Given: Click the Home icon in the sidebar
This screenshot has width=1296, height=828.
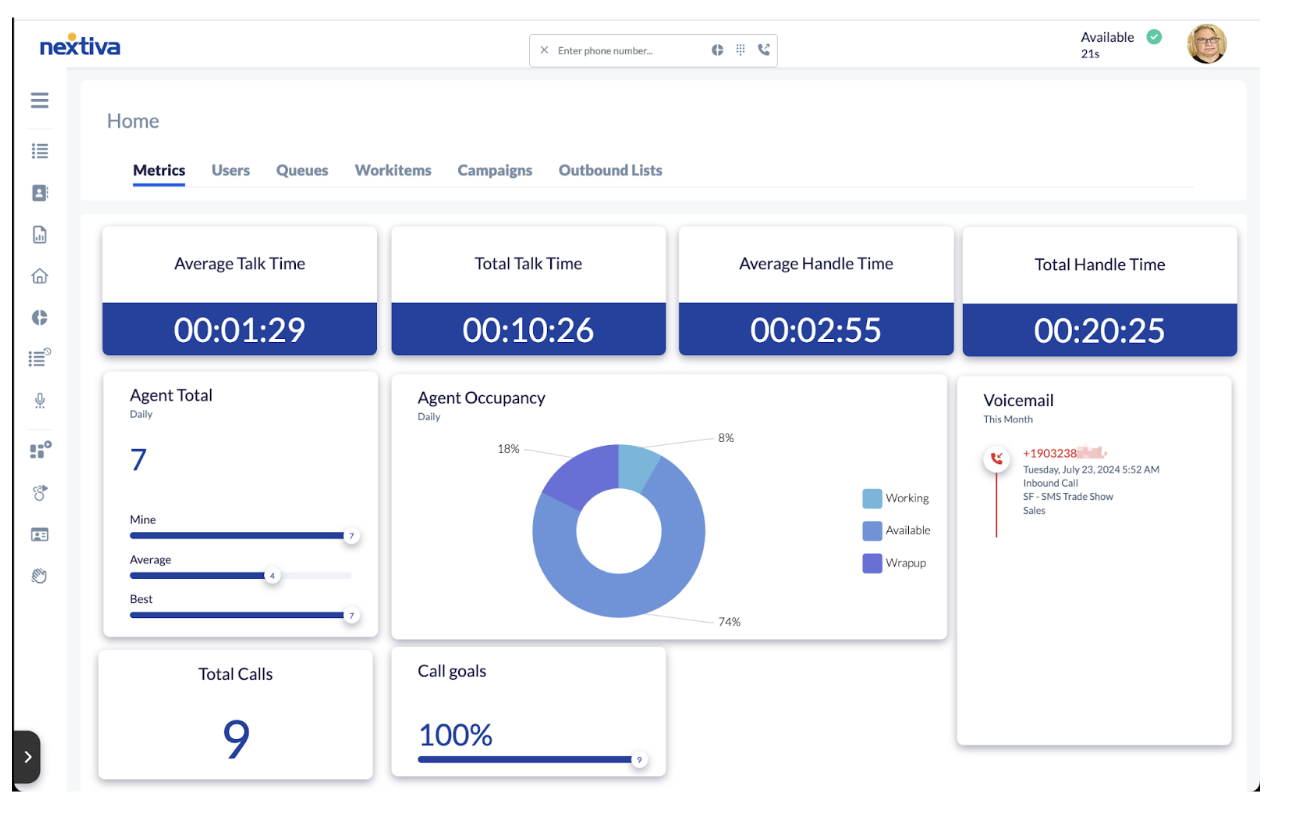Looking at the screenshot, I should 39,275.
